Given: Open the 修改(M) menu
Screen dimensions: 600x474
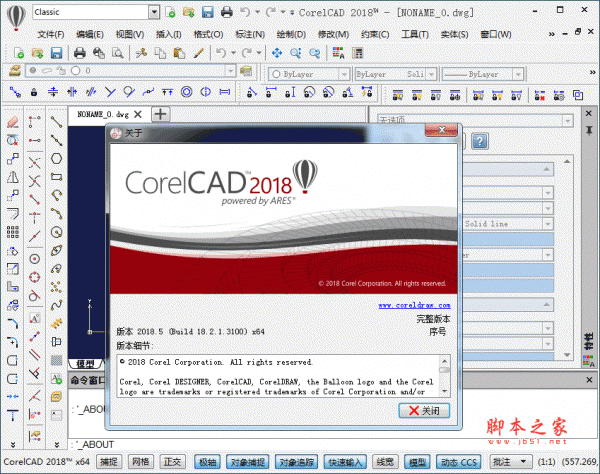Looking at the screenshot, I should [333, 34].
